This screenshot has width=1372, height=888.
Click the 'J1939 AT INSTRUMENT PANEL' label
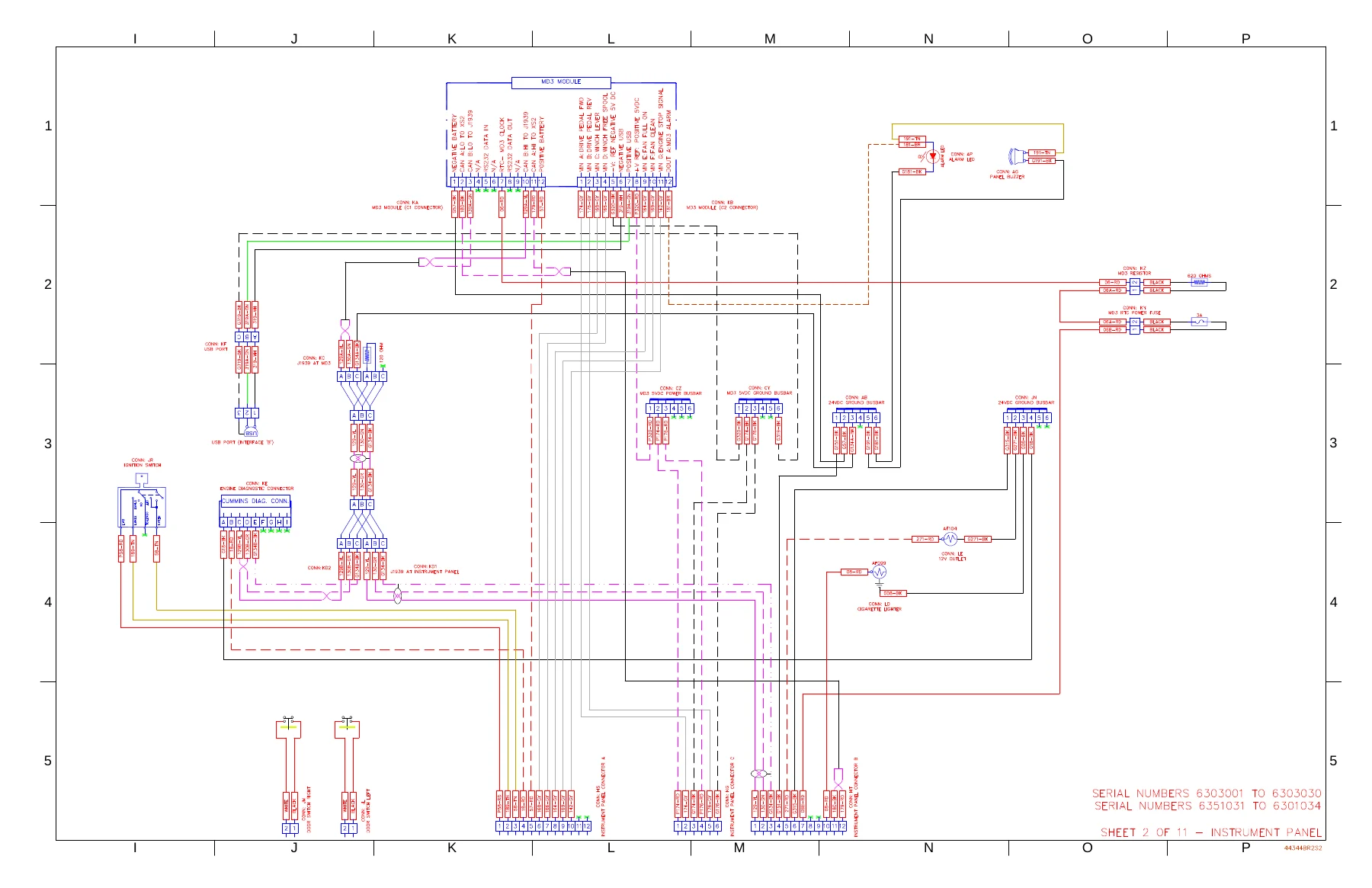(x=425, y=572)
